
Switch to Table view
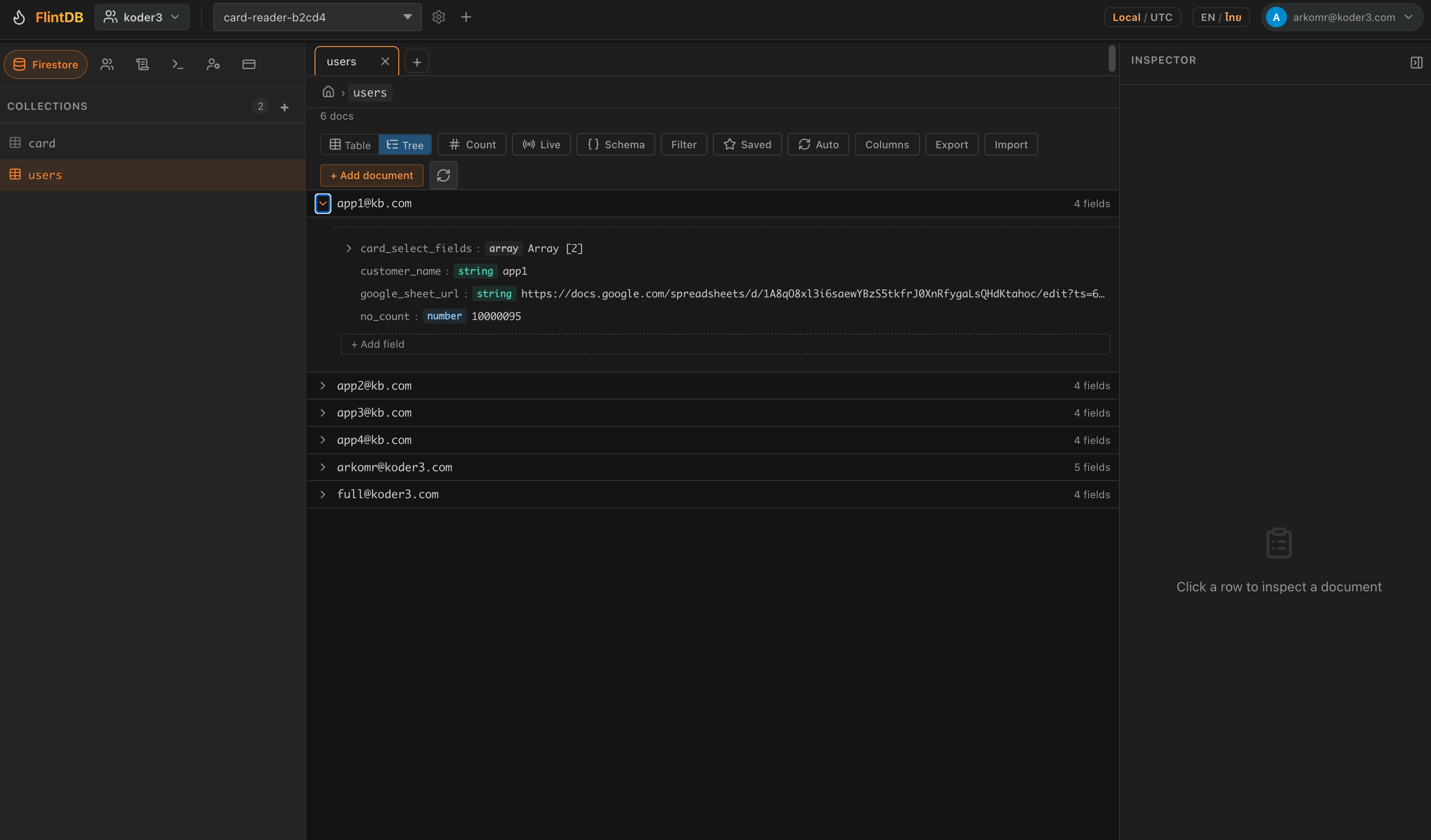(350, 145)
